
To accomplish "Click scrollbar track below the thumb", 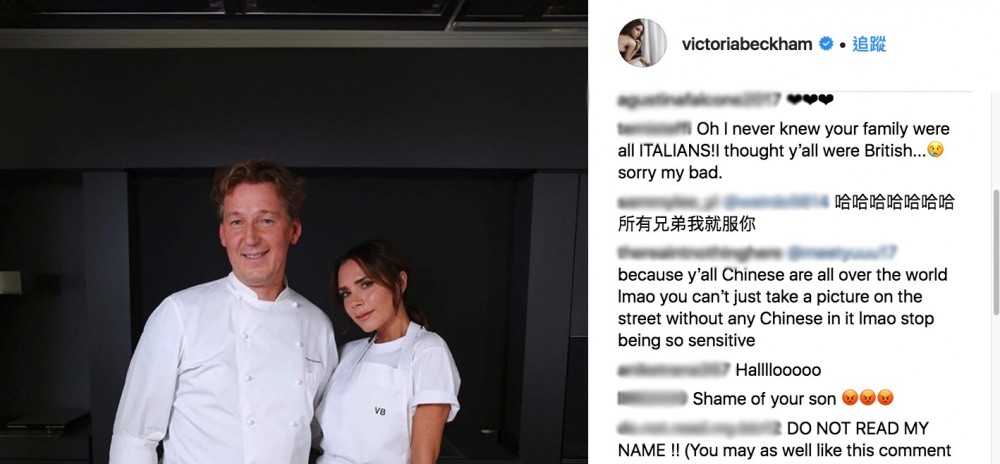I will 996,389.
